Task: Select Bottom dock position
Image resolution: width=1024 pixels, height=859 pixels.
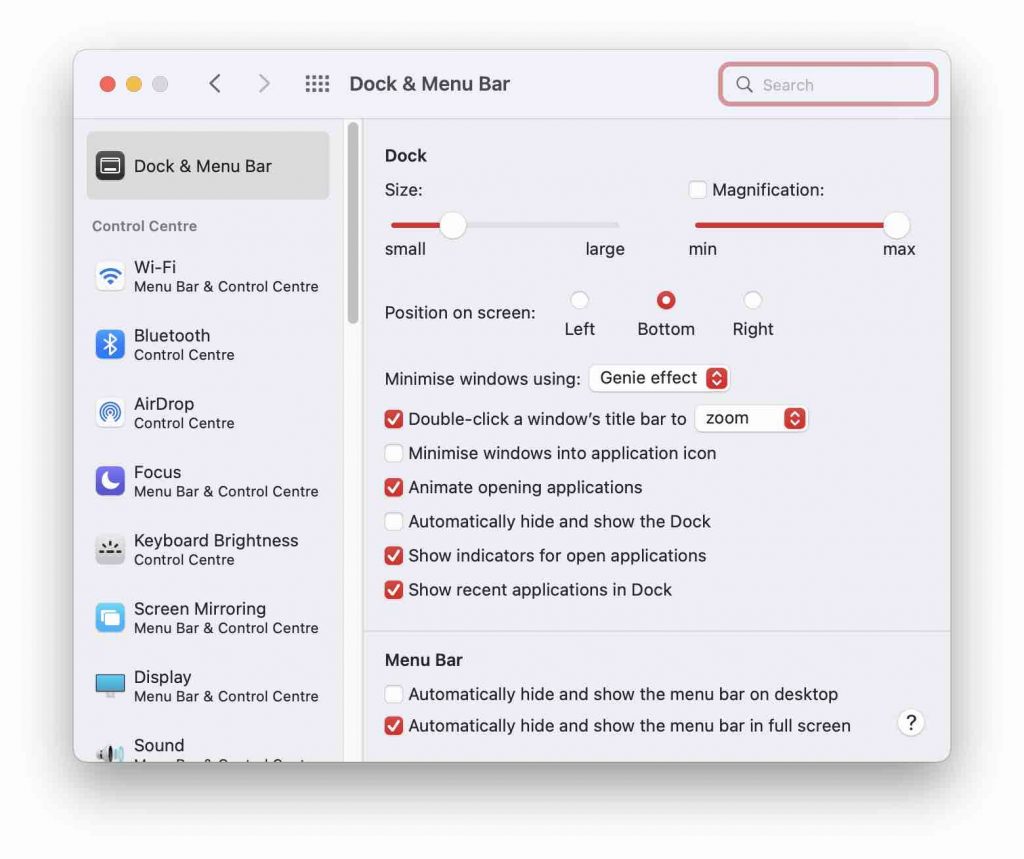Action: tap(665, 300)
